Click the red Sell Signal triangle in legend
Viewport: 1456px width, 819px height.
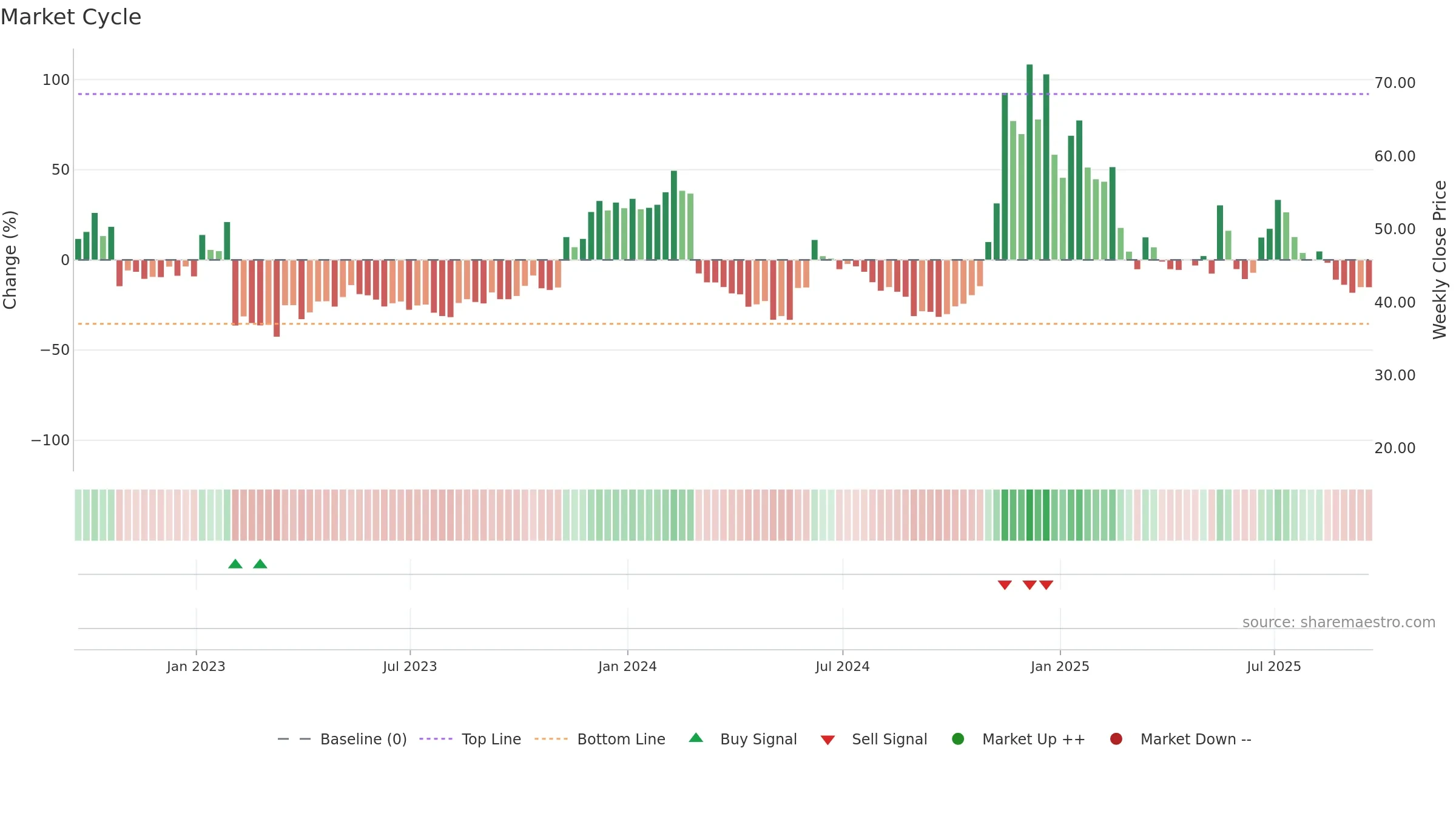(827, 740)
